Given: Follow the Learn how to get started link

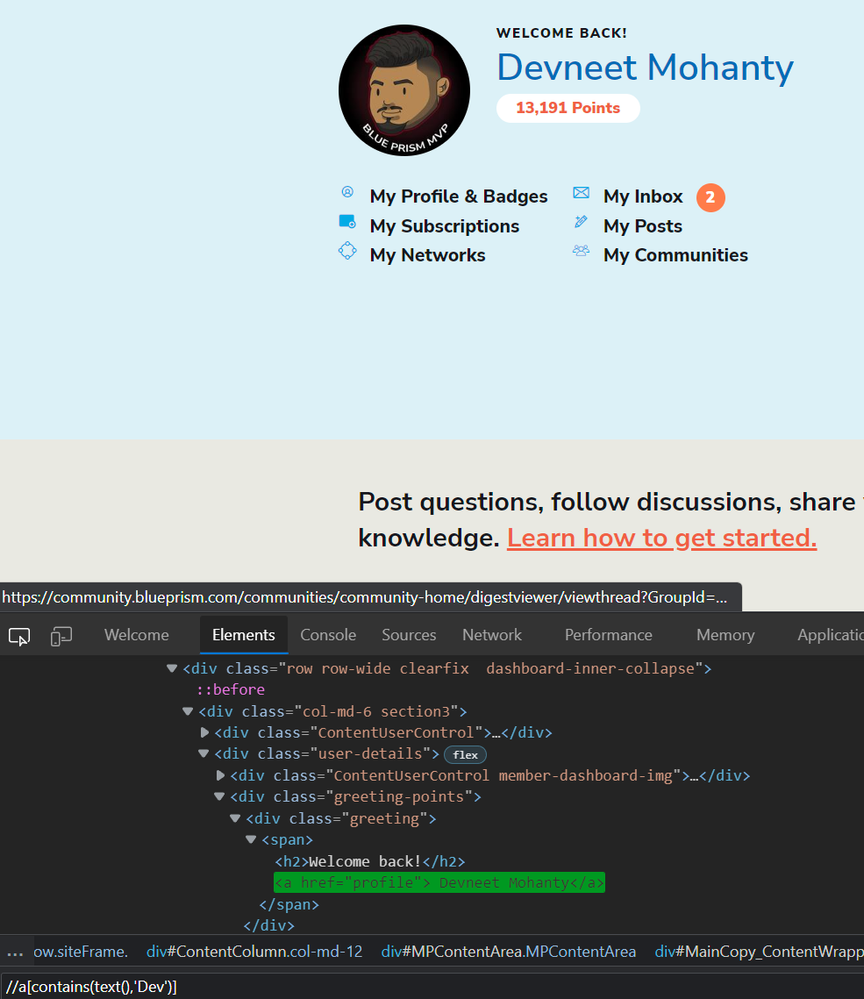Looking at the screenshot, I should coord(662,538).
